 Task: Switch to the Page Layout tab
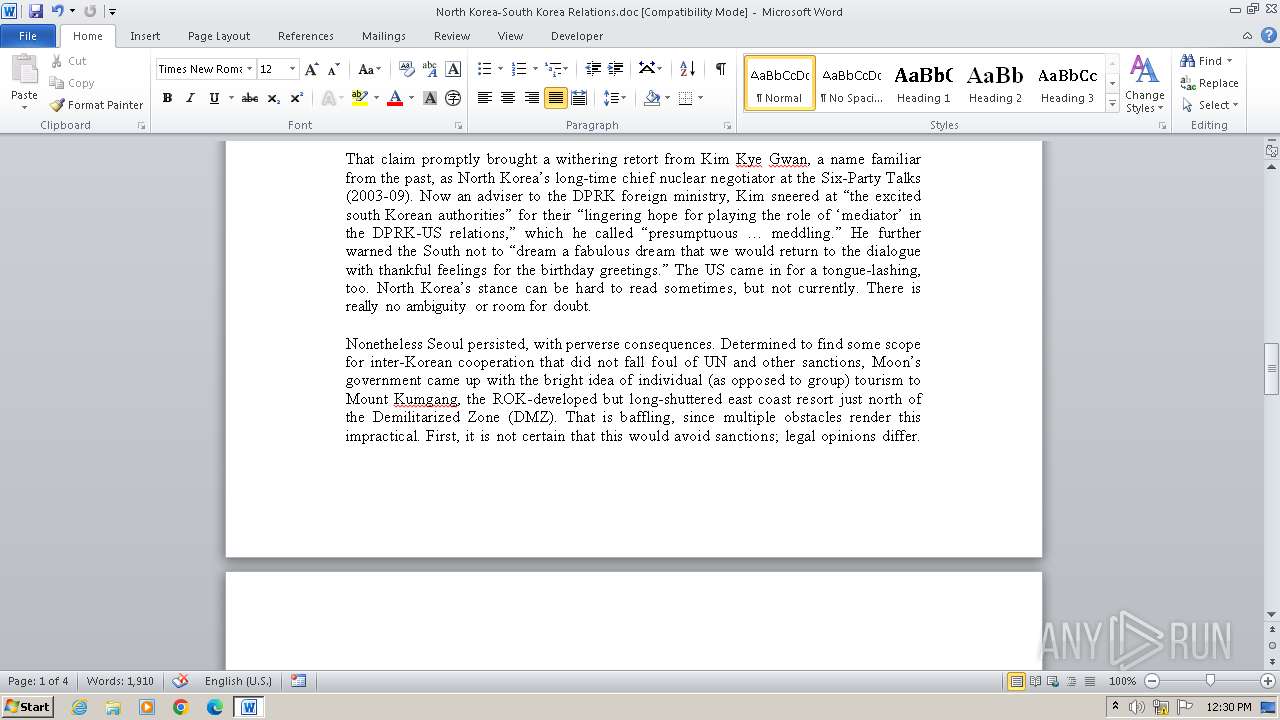pos(219,36)
